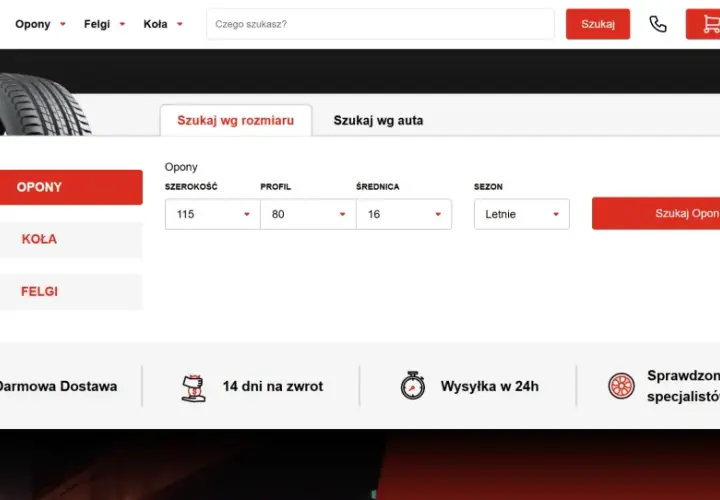Click the red wheel rim icon
The width and height of the screenshot is (720, 500).
point(621,386)
